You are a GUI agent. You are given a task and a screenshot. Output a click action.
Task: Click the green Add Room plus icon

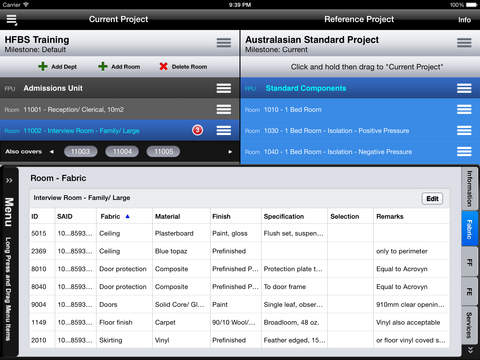(103, 66)
